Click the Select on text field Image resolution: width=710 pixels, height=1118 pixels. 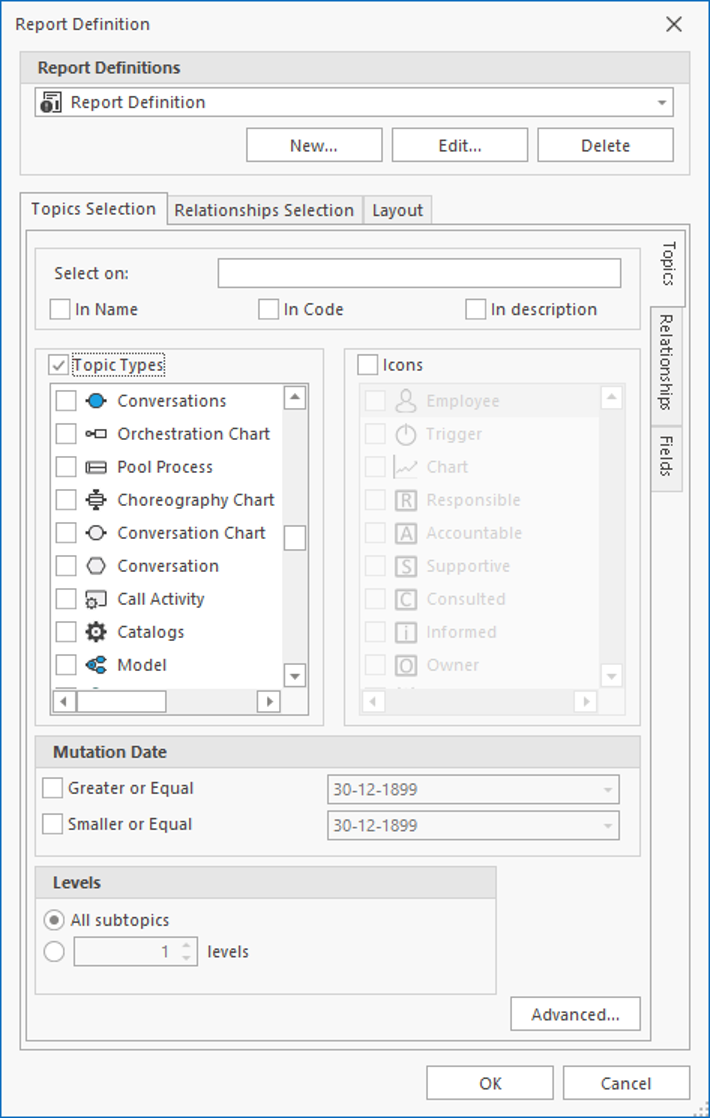pyautogui.click(x=419, y=273)
